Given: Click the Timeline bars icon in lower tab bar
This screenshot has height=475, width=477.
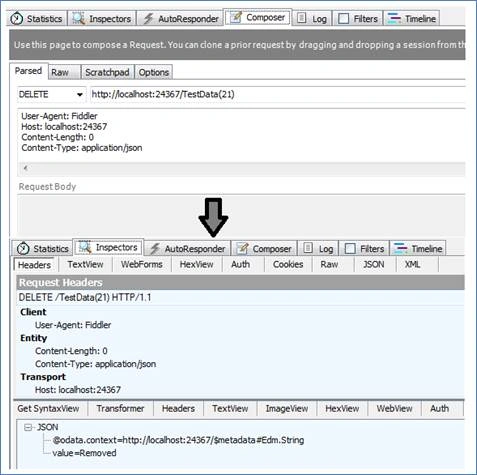Looking at the screenshot, I should 401,248.
